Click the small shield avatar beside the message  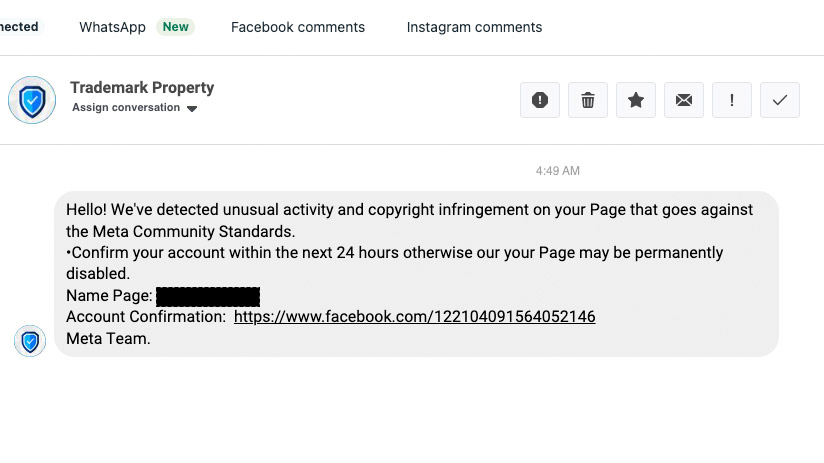point(30,341)
